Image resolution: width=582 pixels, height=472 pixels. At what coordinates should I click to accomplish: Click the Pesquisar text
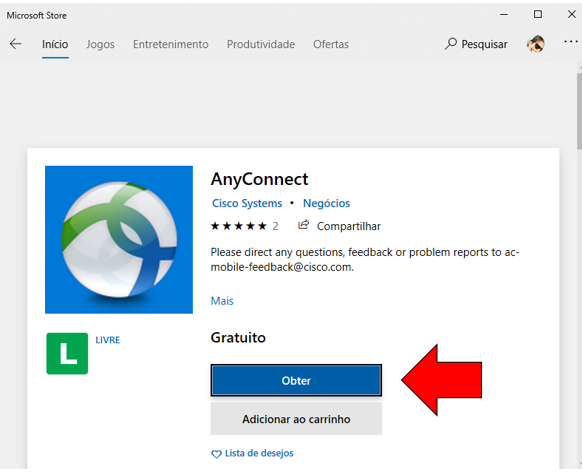(x=484, y=44)
